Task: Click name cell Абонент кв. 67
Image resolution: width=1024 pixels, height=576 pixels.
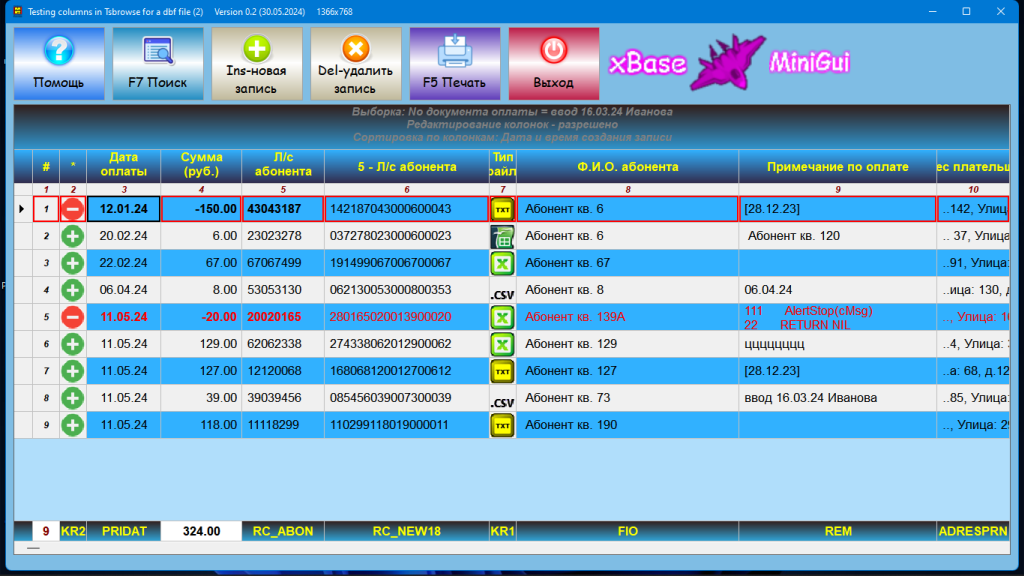Action: 628,263
